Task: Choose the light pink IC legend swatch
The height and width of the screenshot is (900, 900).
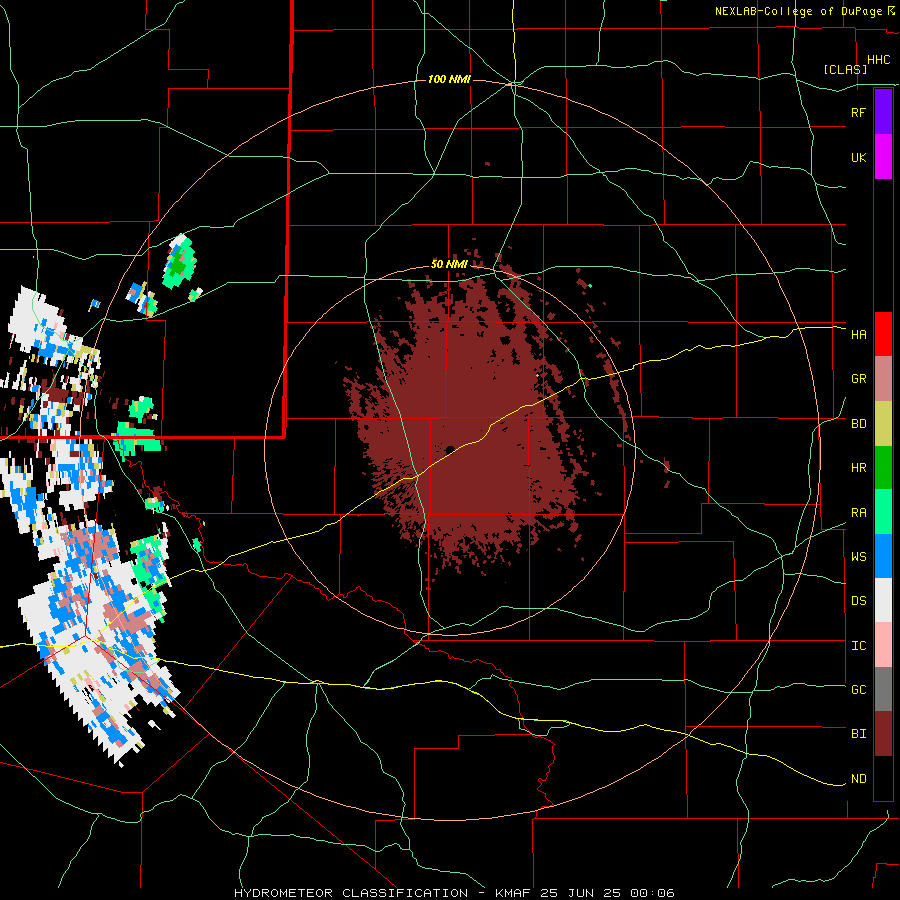Action: [x=883, y=645]
